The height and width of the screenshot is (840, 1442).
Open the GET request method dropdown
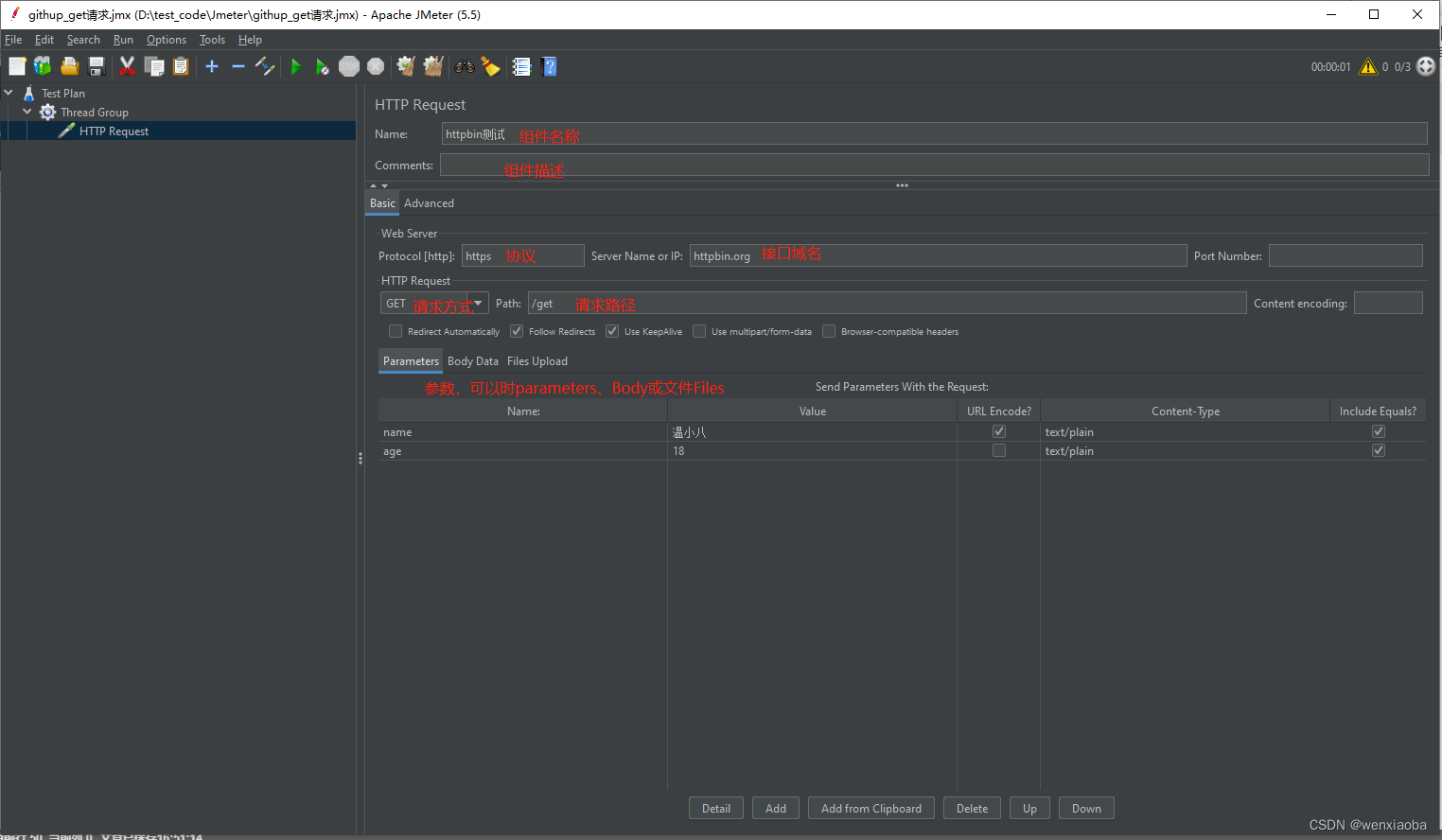478,303
